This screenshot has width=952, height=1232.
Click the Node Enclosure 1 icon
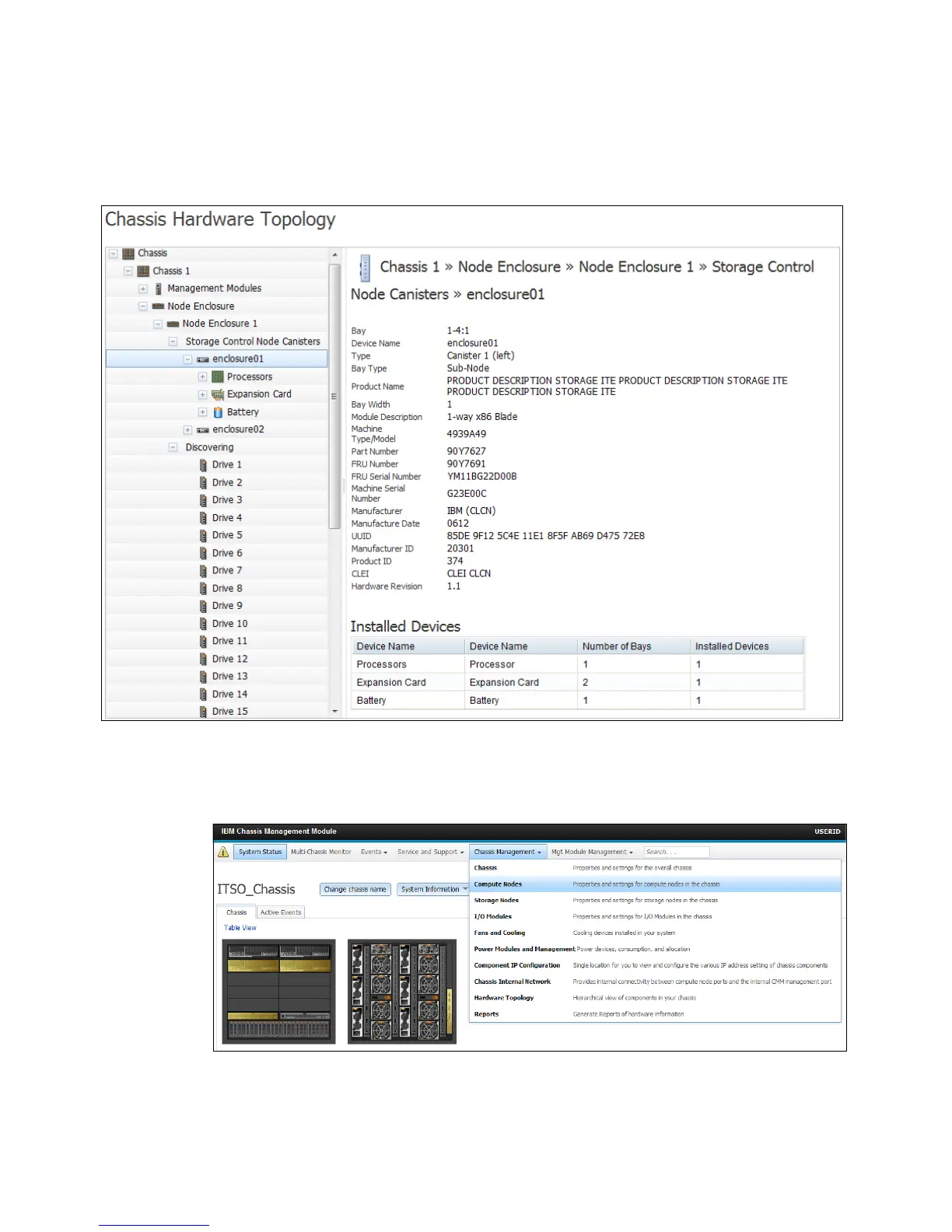click(173, 324)
